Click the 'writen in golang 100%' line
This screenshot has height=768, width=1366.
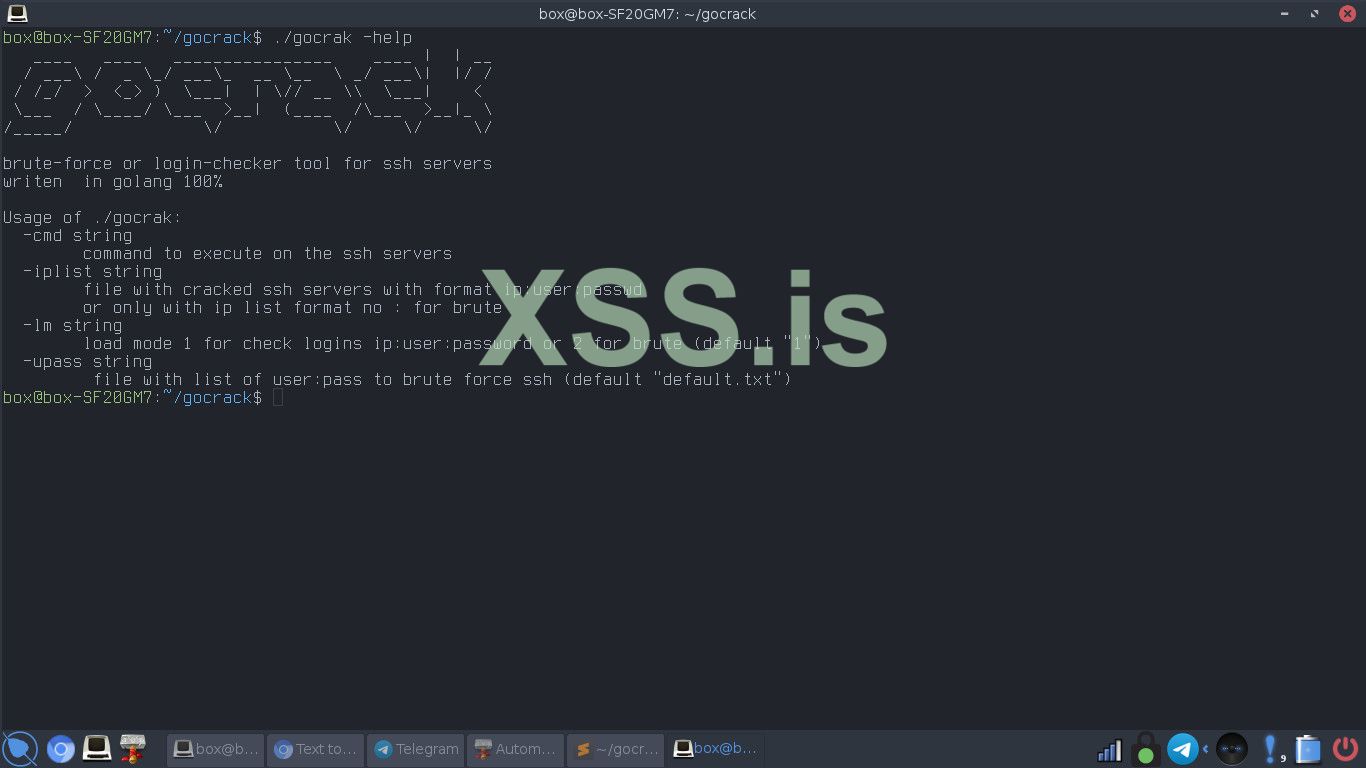112,182
